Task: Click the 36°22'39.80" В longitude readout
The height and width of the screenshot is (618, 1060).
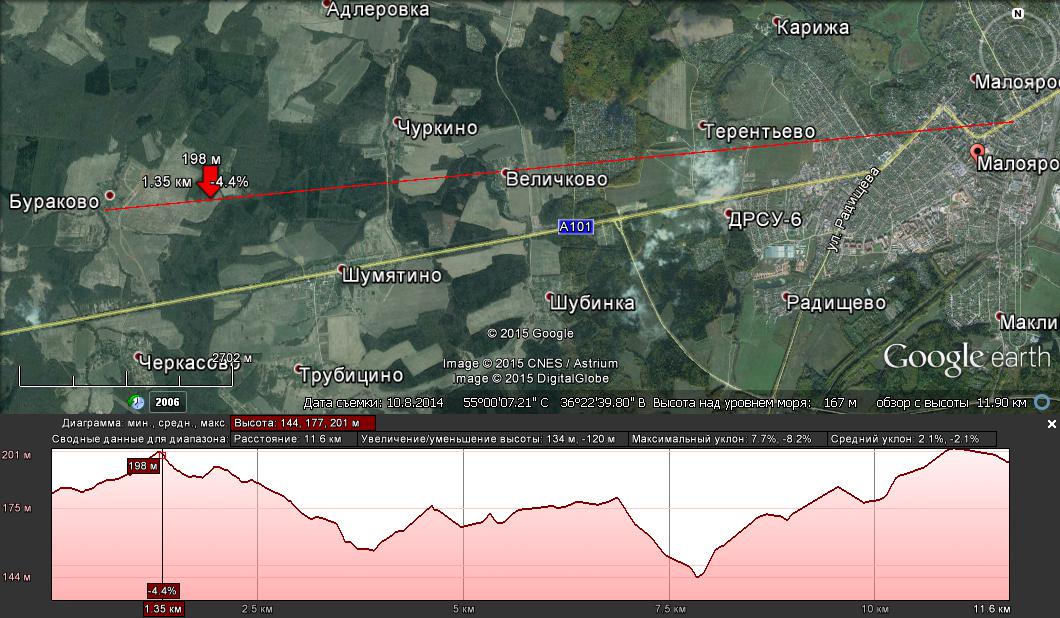Action: pyautogui.click(x=603, y=402)
